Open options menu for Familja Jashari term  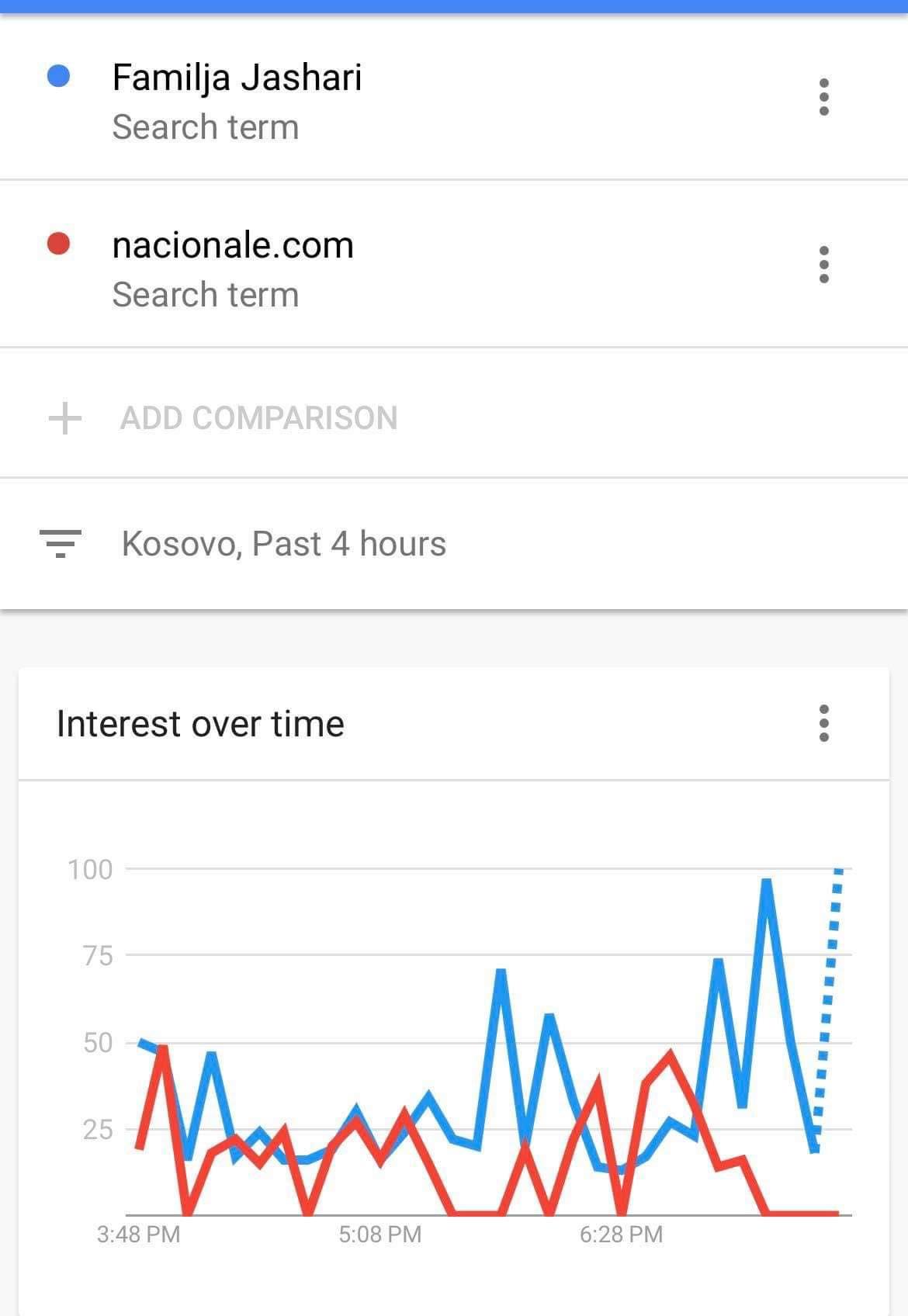(823, 97)
